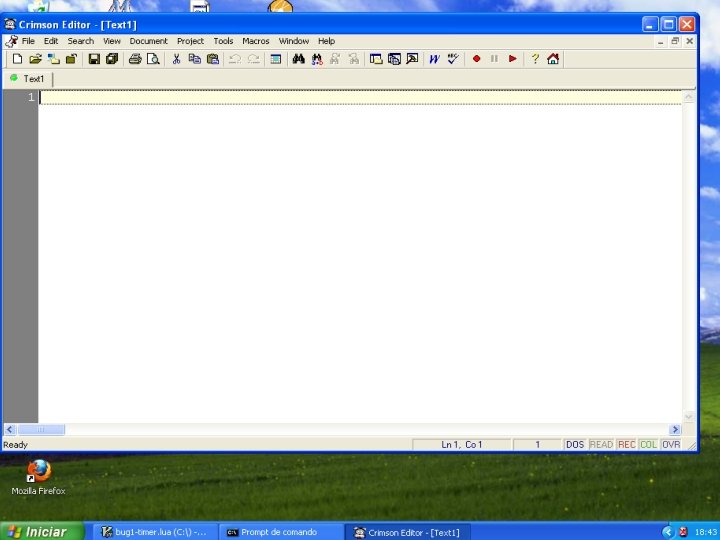Toggle word wrap with the W icon

tap(434, 59)
